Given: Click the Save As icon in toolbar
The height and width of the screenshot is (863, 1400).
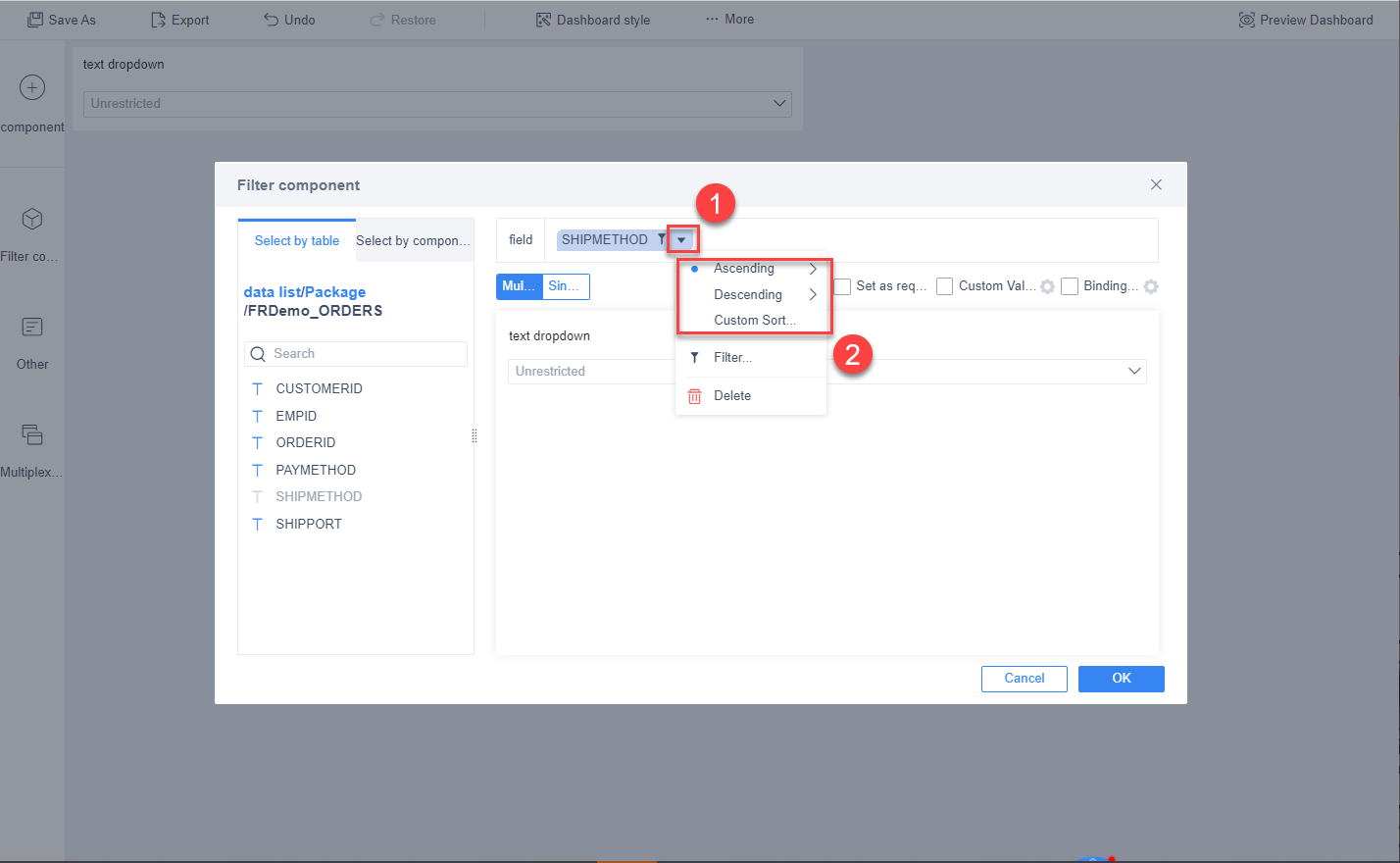Looking at the screenshot, I should (35, 20).
